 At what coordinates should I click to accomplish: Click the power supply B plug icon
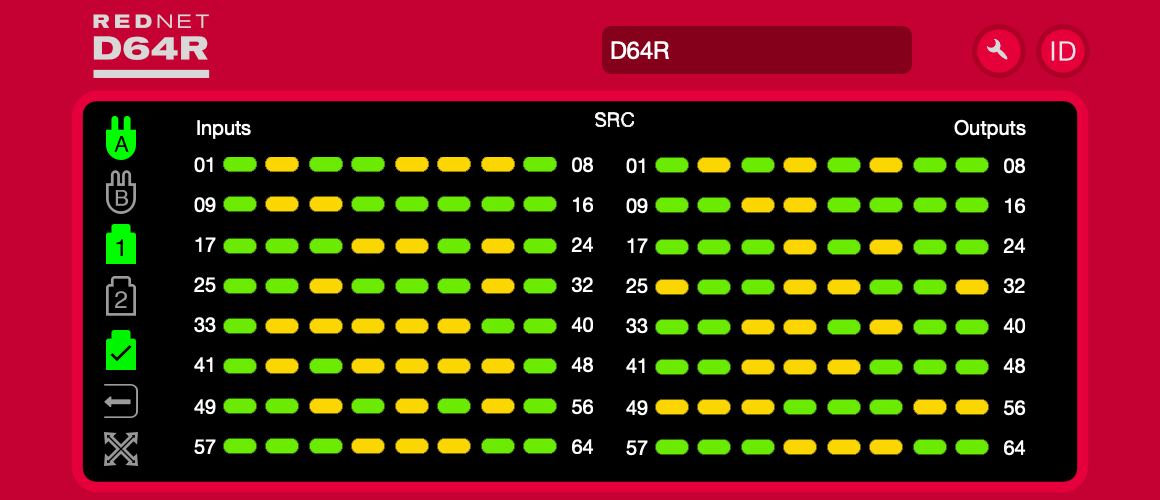[121, 190]
